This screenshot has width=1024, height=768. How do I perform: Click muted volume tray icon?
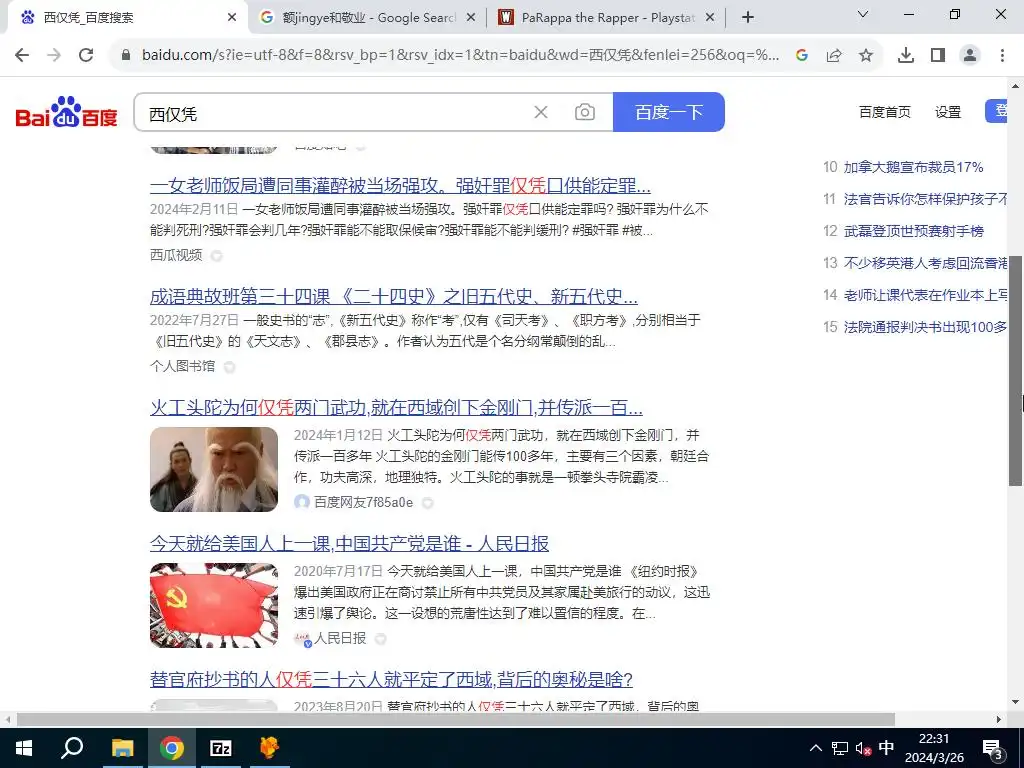[863, 748]
